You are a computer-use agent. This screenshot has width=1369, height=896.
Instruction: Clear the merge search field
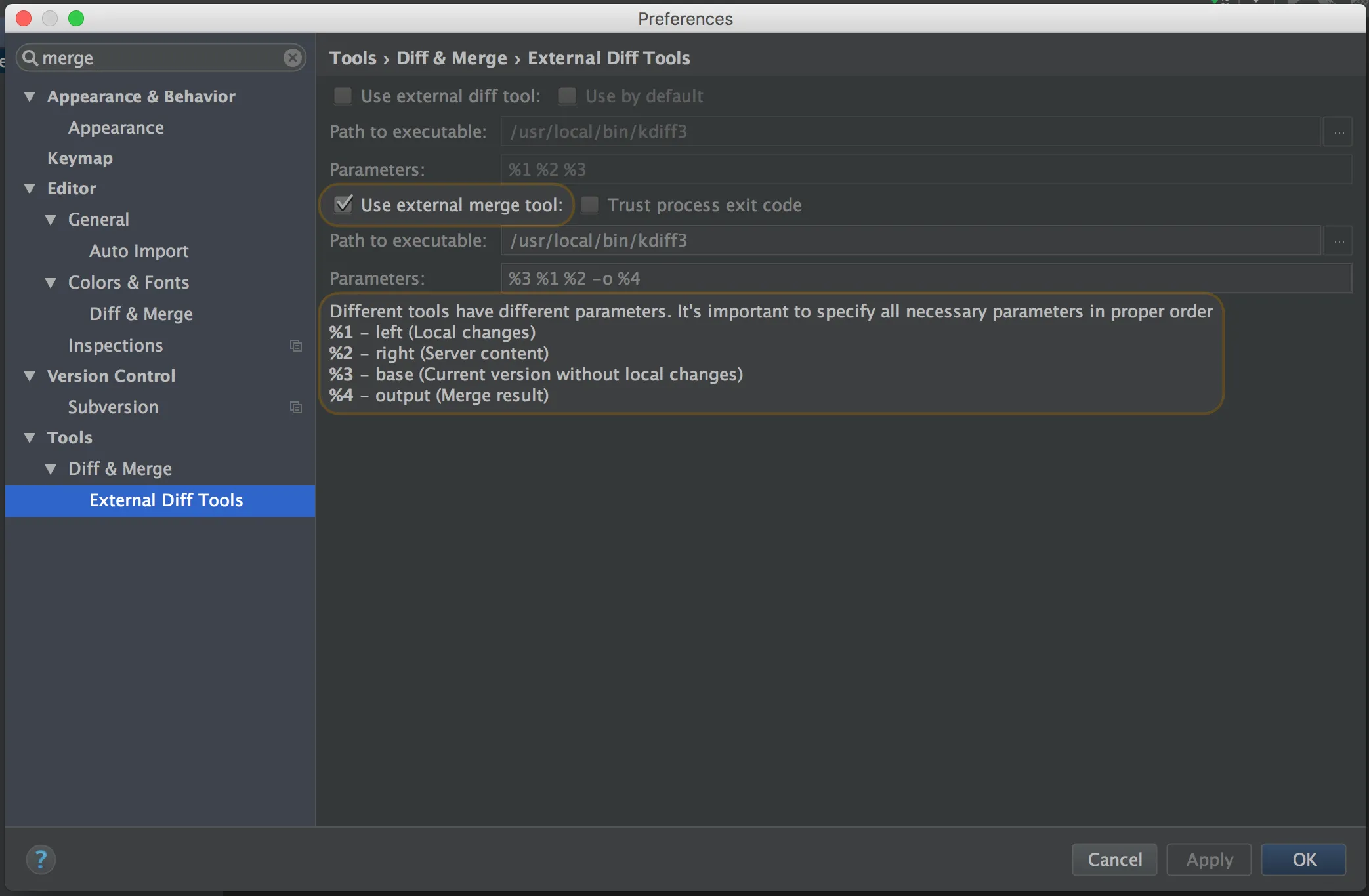click(293, 58)
